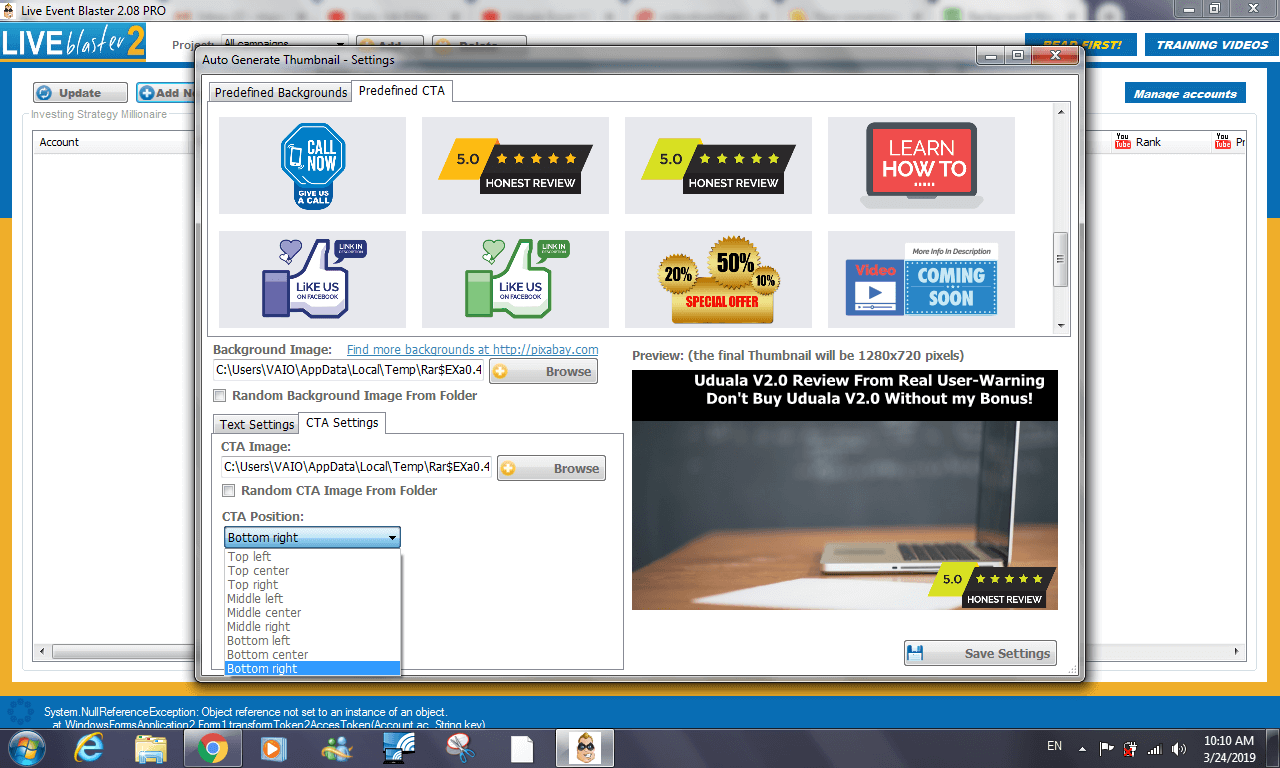Select the Learn How To laptop CTA
1280x768 pixels.
click(x=921, y=165)
